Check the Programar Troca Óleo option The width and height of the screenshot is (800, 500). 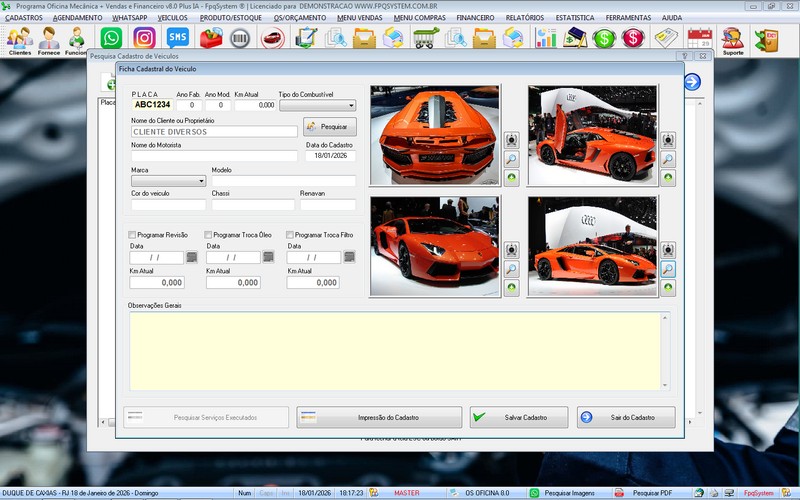pos(209,235)
